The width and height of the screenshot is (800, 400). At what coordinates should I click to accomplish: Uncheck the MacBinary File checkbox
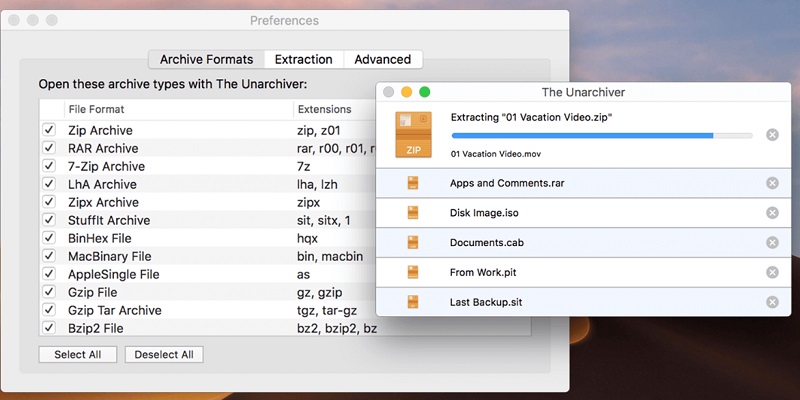pyautogui.click(x=49, y=256)
